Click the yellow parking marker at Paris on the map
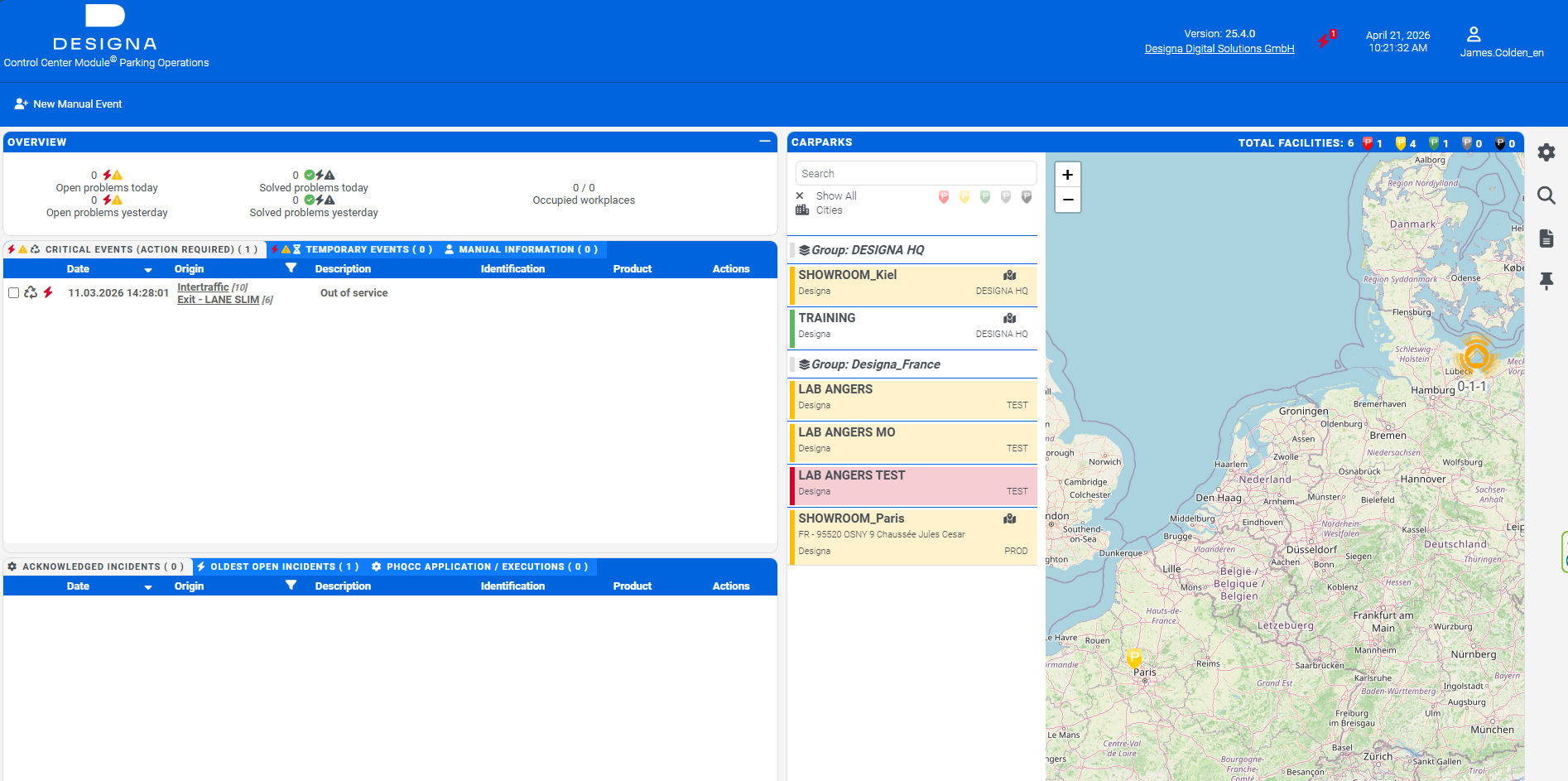This screenshot has height=781, width=1568. pyautogui.click(x=1134, y=658)
